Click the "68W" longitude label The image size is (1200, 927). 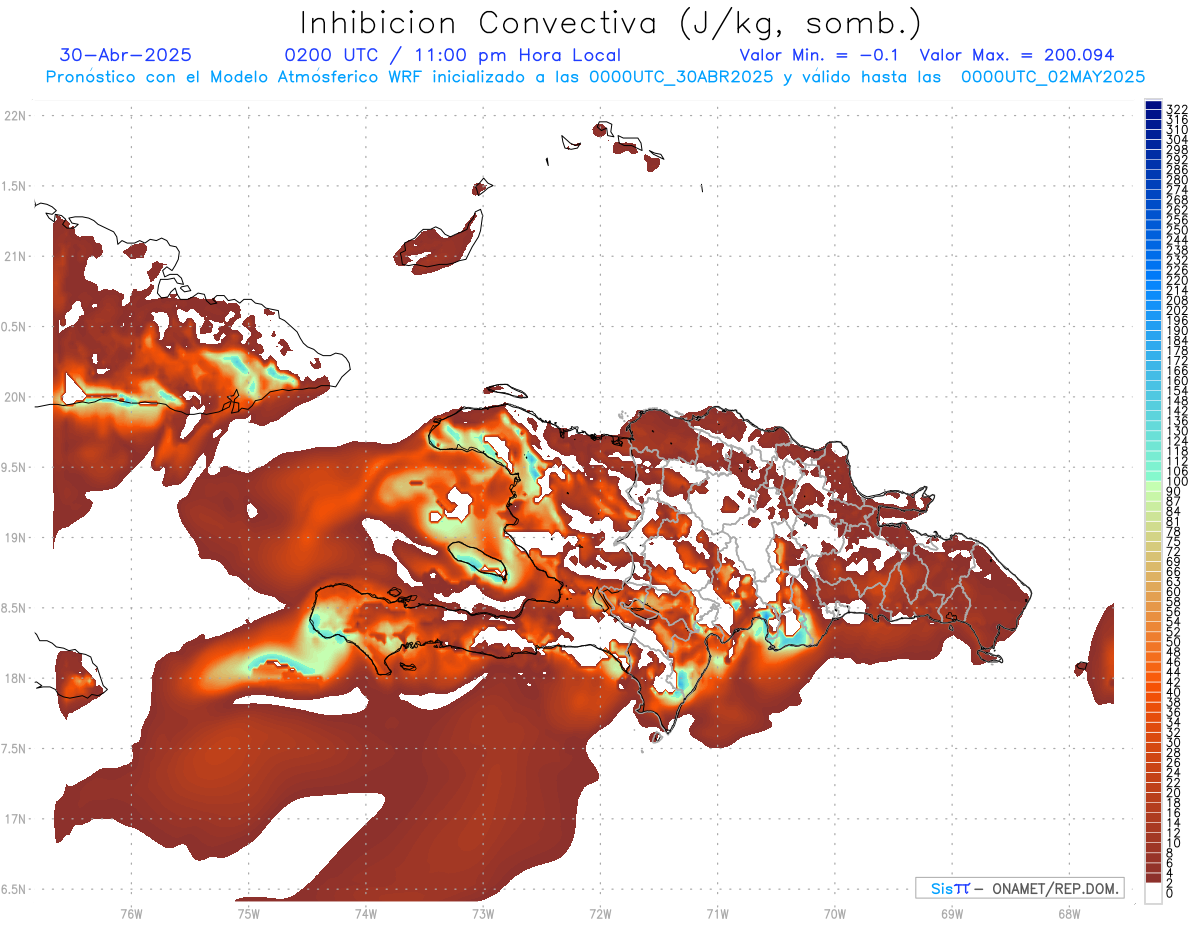pyautogui.click(x=1069, y=913)
